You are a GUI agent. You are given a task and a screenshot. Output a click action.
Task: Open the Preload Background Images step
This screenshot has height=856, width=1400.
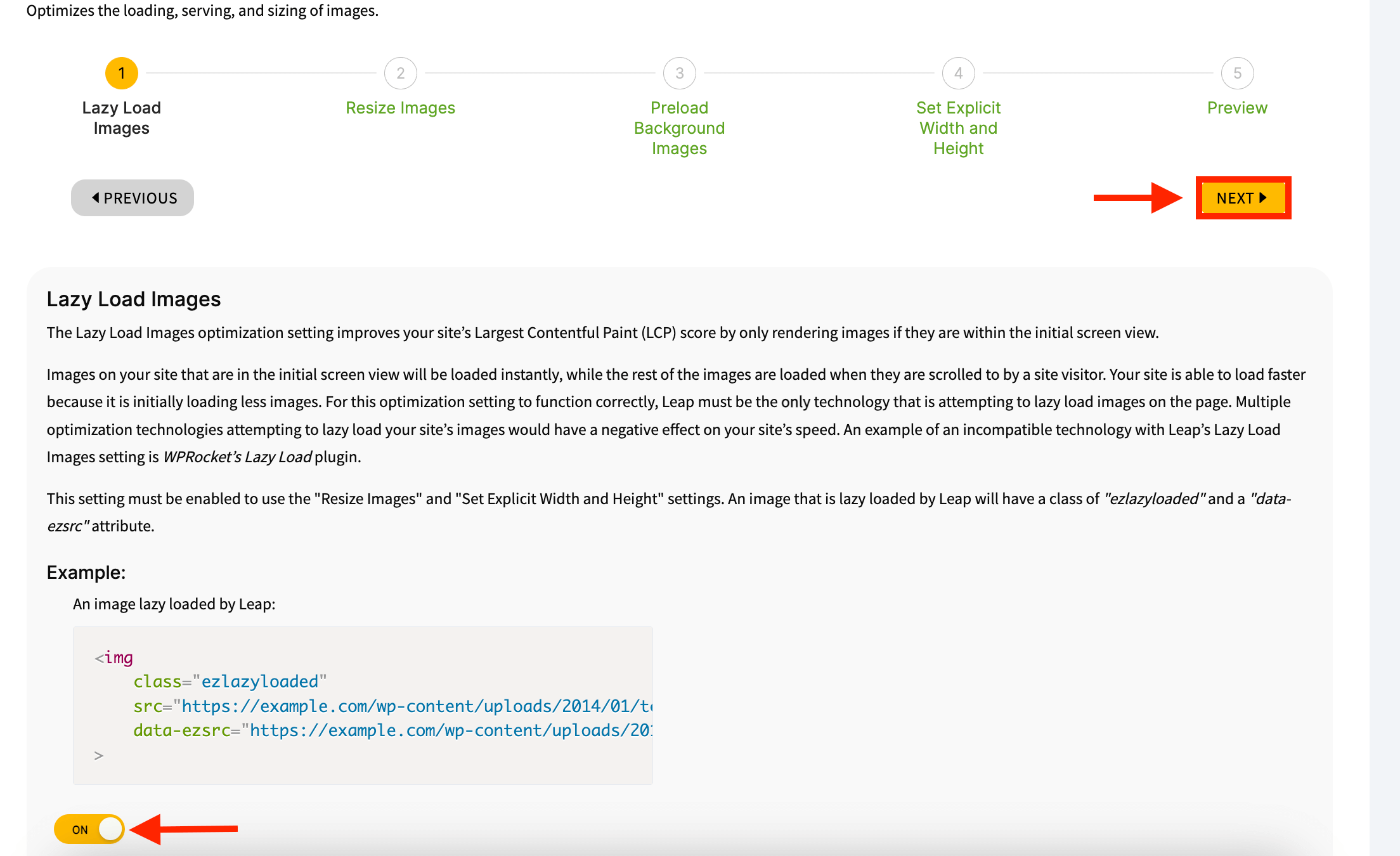pyautogui.click(x=680, y=128)
